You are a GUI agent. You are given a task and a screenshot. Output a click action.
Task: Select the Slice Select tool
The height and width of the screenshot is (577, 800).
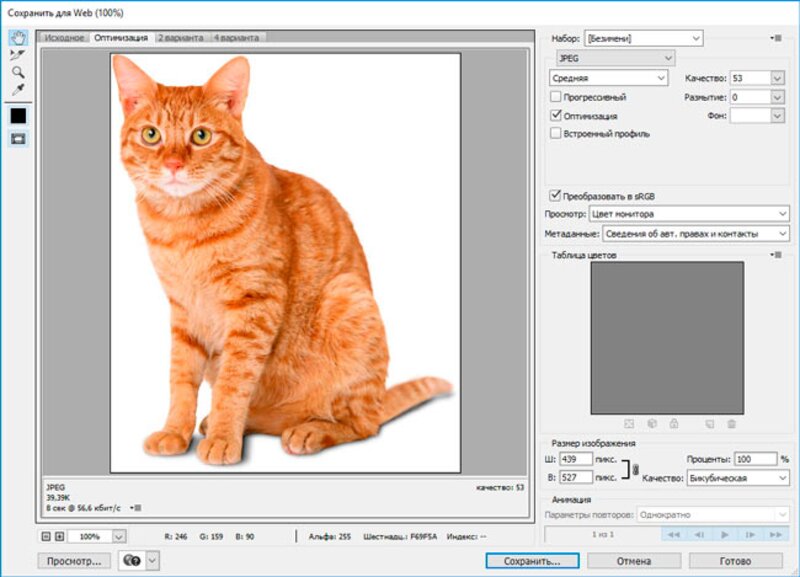tap(17, 53)
